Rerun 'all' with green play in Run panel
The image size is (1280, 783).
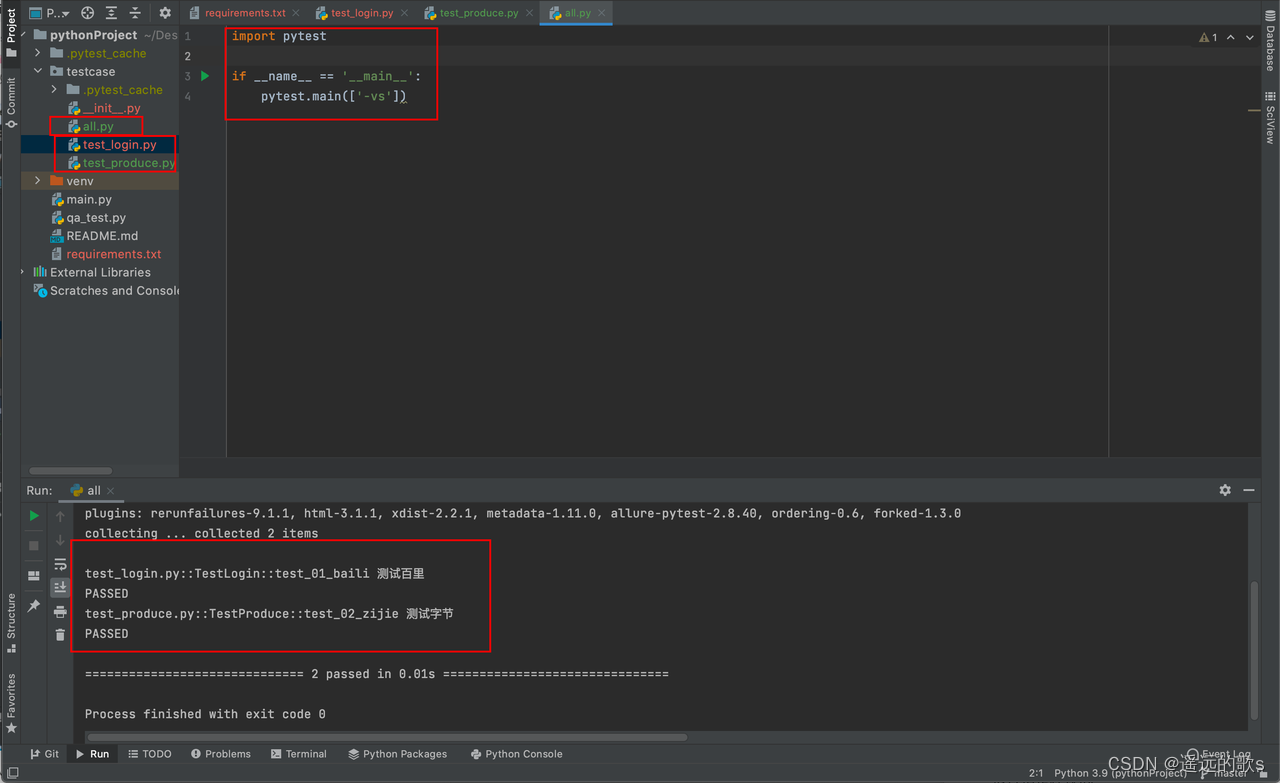click(34, 516)
